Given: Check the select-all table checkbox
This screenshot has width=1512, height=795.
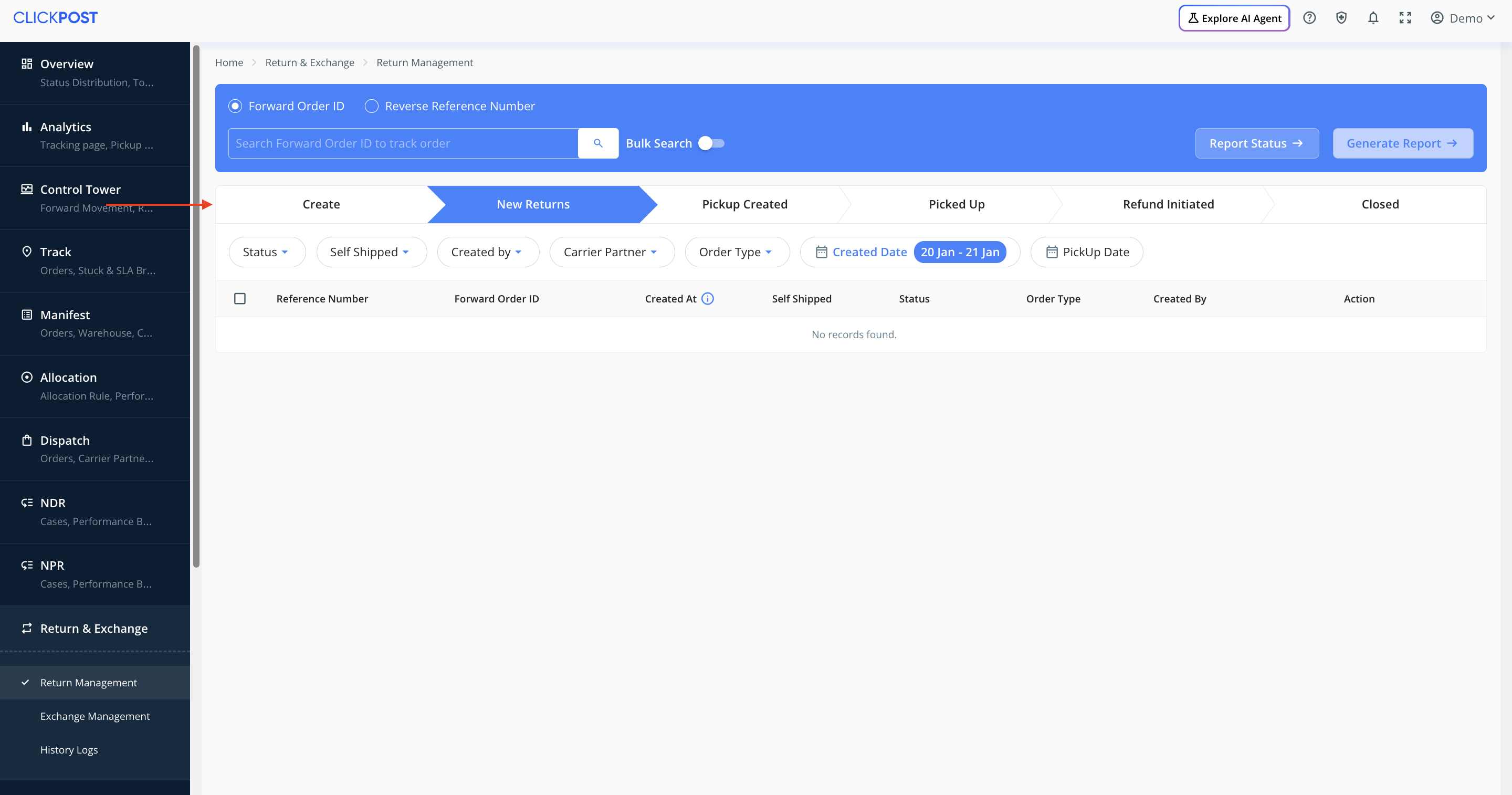Looking at the screenshot, I should pyautogui.click(x=239, y=299).
